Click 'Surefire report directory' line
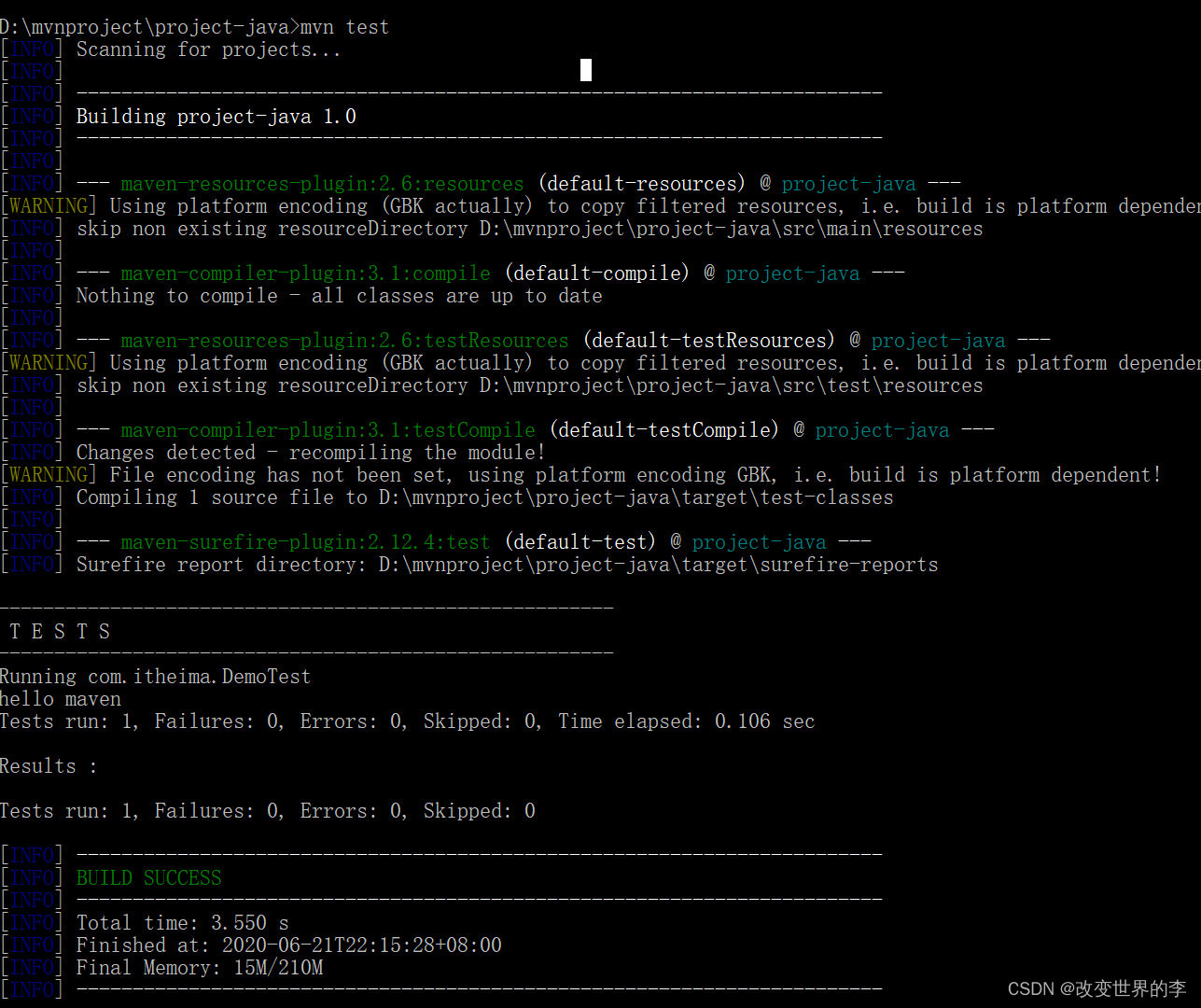 pos(508,565)
